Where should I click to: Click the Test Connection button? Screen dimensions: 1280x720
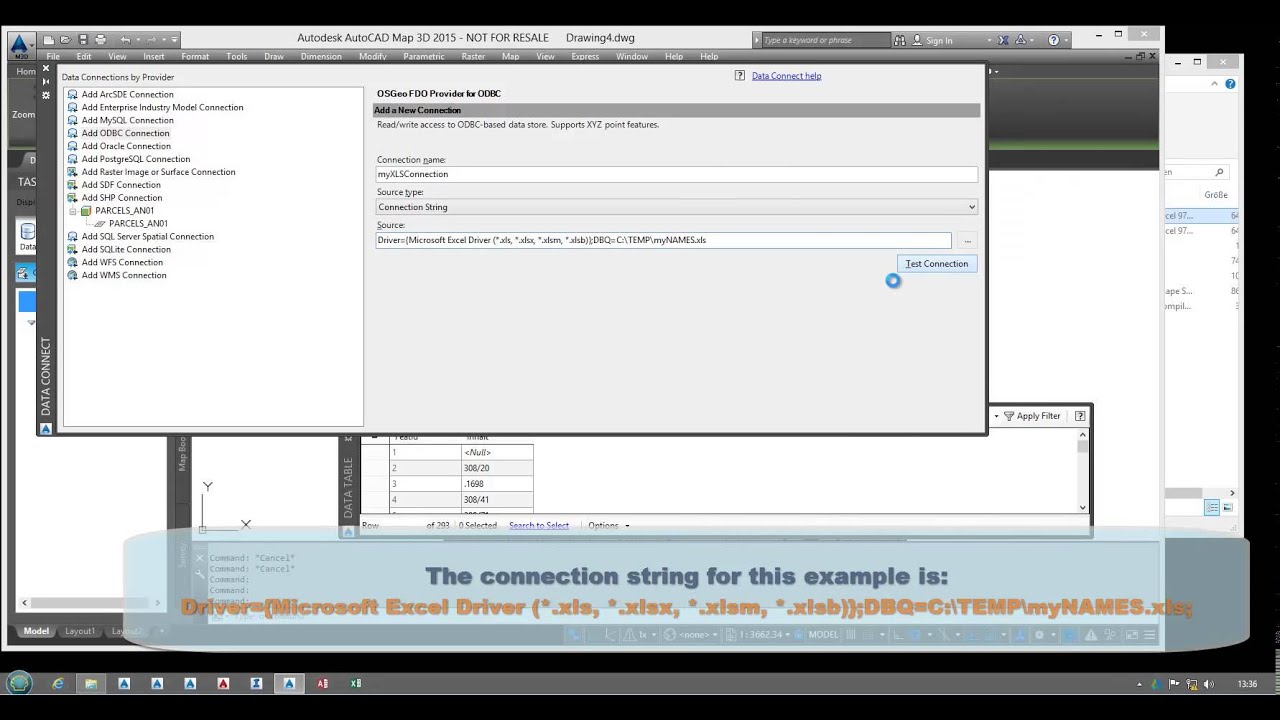(x=937, y=264)
